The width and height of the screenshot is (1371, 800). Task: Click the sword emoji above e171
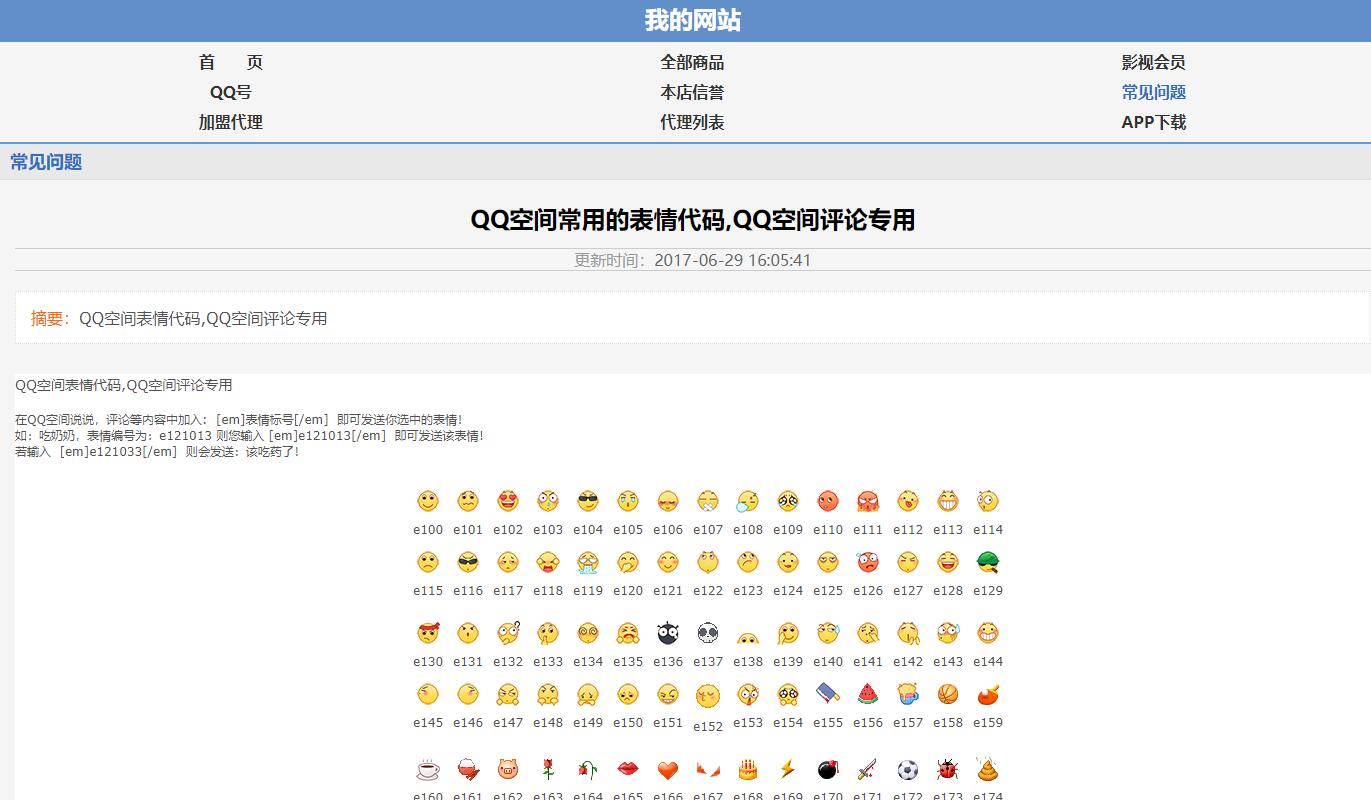point(868,770)
